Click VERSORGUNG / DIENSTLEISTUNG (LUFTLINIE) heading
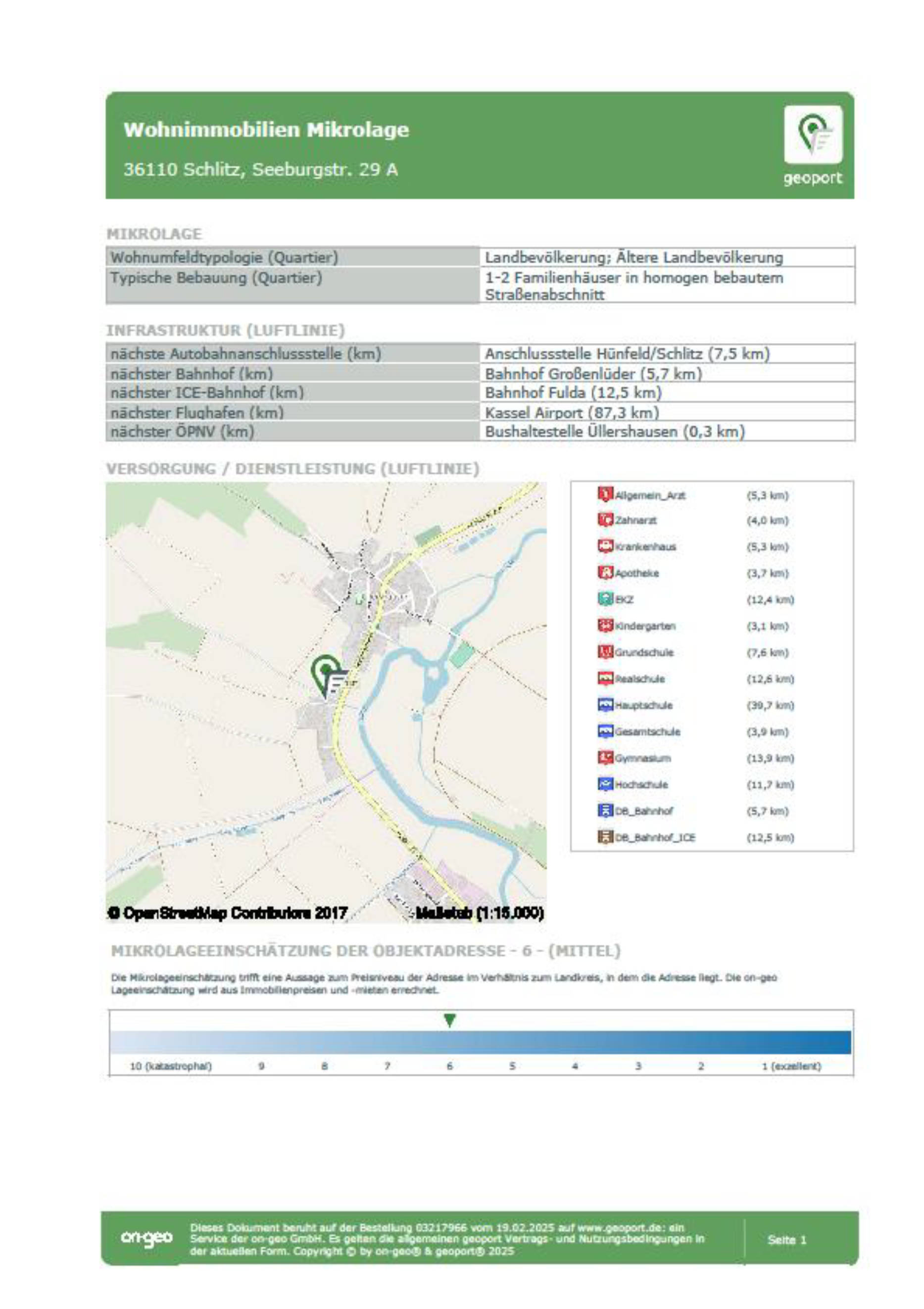 point(293,469)
